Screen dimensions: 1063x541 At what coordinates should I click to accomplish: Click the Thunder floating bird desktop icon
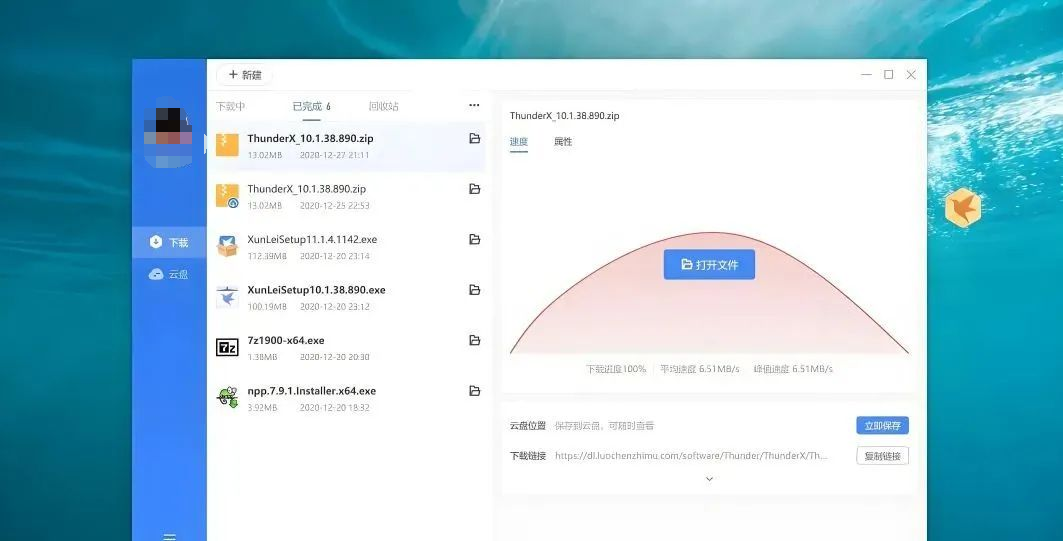pos(963,207)
